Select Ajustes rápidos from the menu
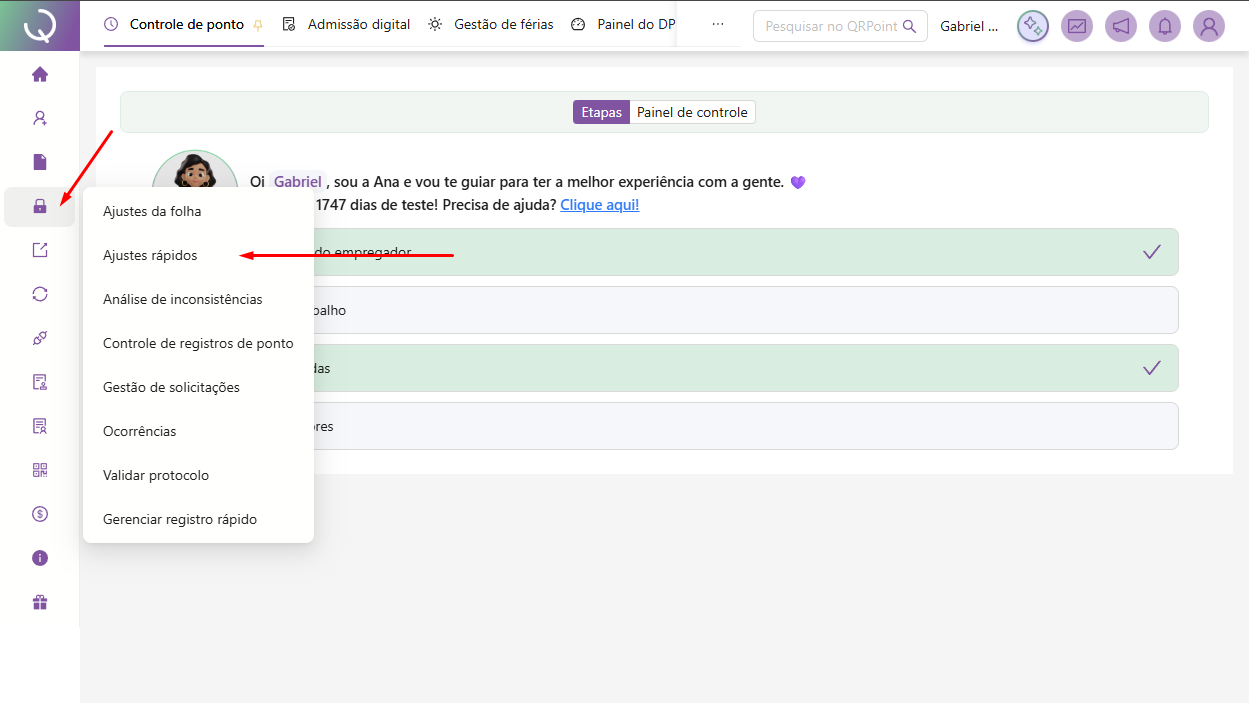 pos(150,255)
